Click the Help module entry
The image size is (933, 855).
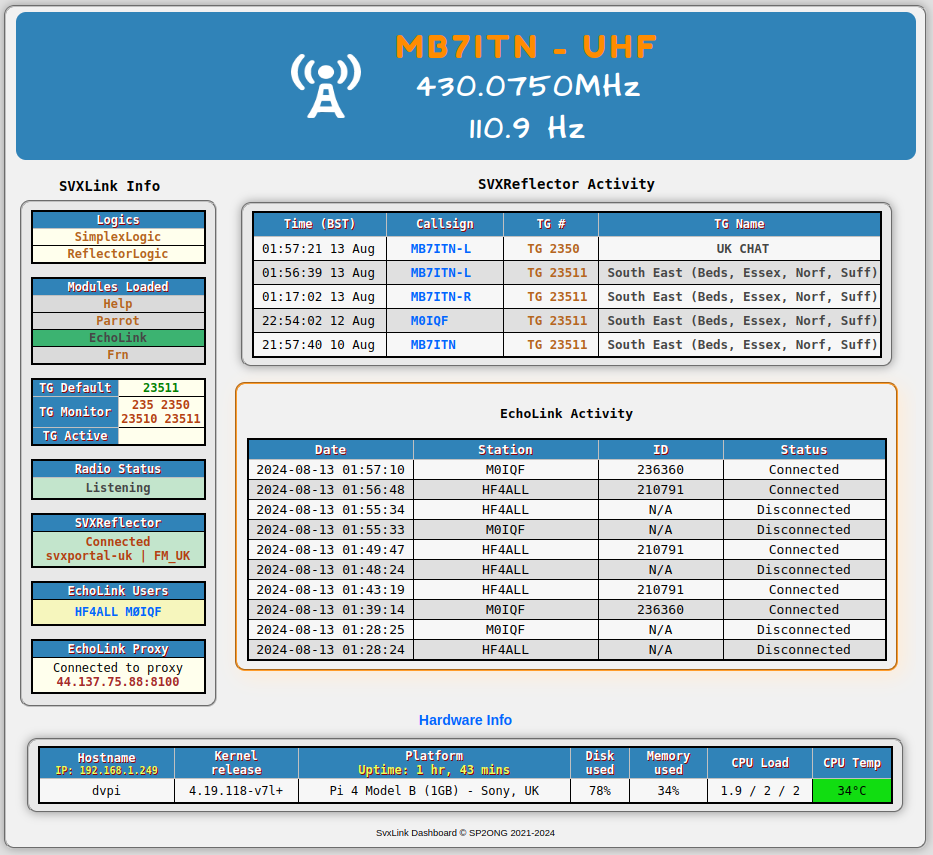pyautogui.click(x=118, y=304)
